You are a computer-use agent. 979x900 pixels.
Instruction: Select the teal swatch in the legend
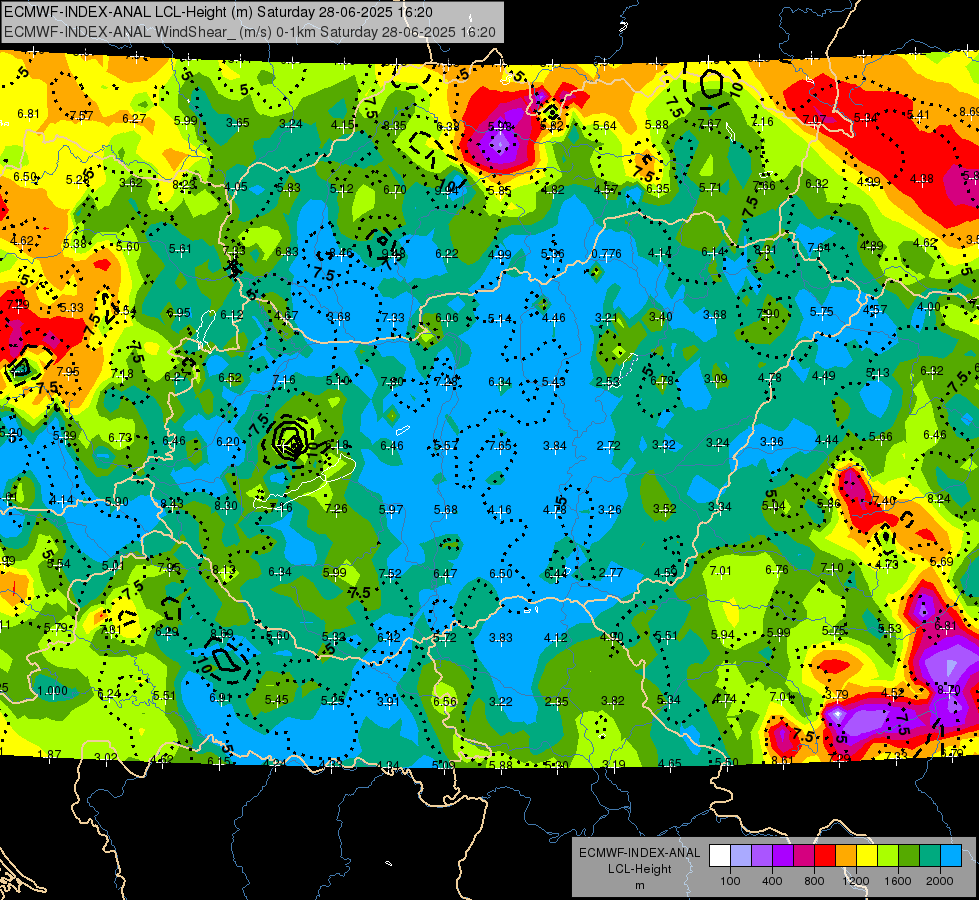(x=930, y=855)
